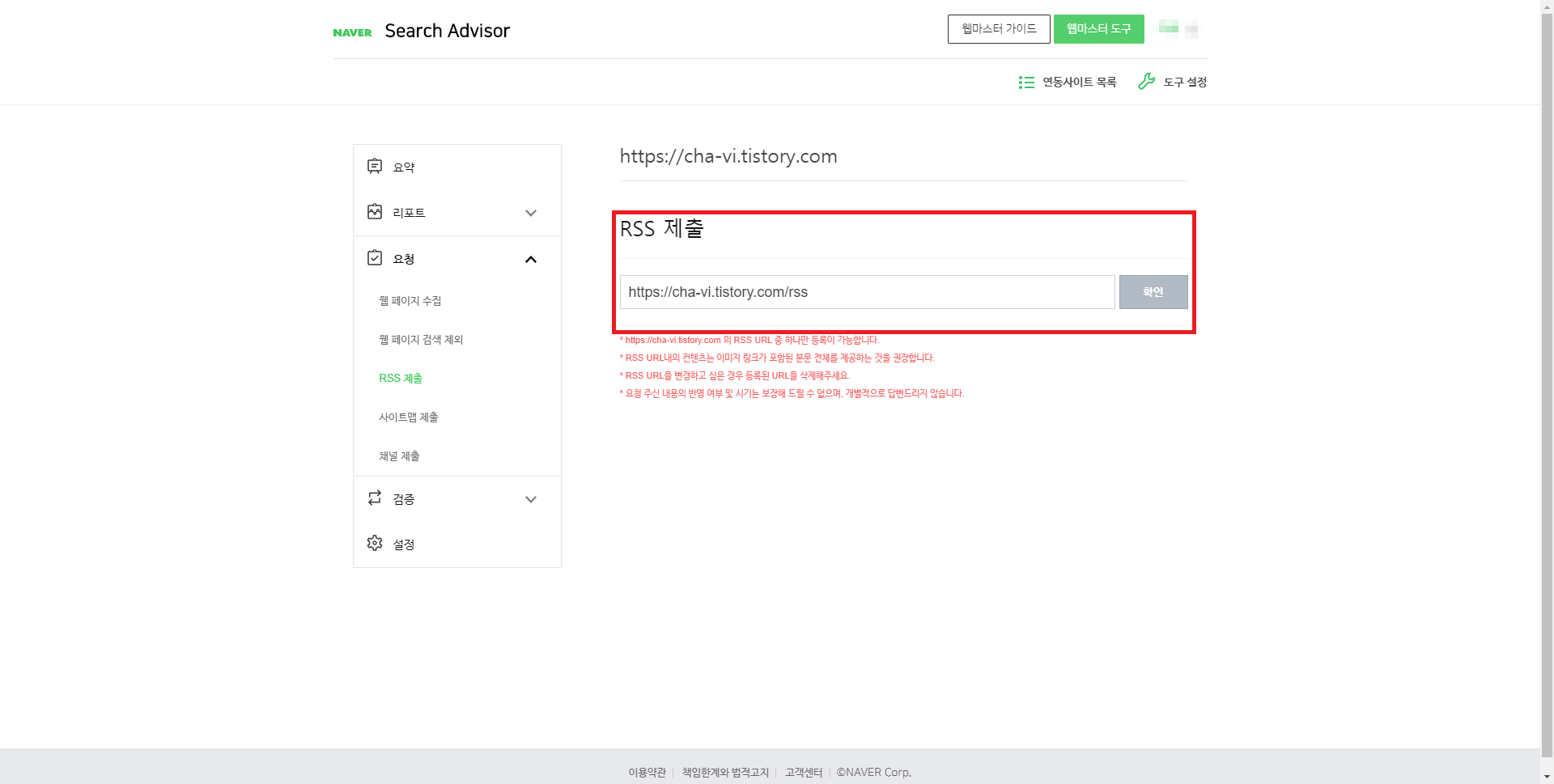The image size is (1554, 784).
Task: Click the NAVER logo
Action: click(352, 32)
